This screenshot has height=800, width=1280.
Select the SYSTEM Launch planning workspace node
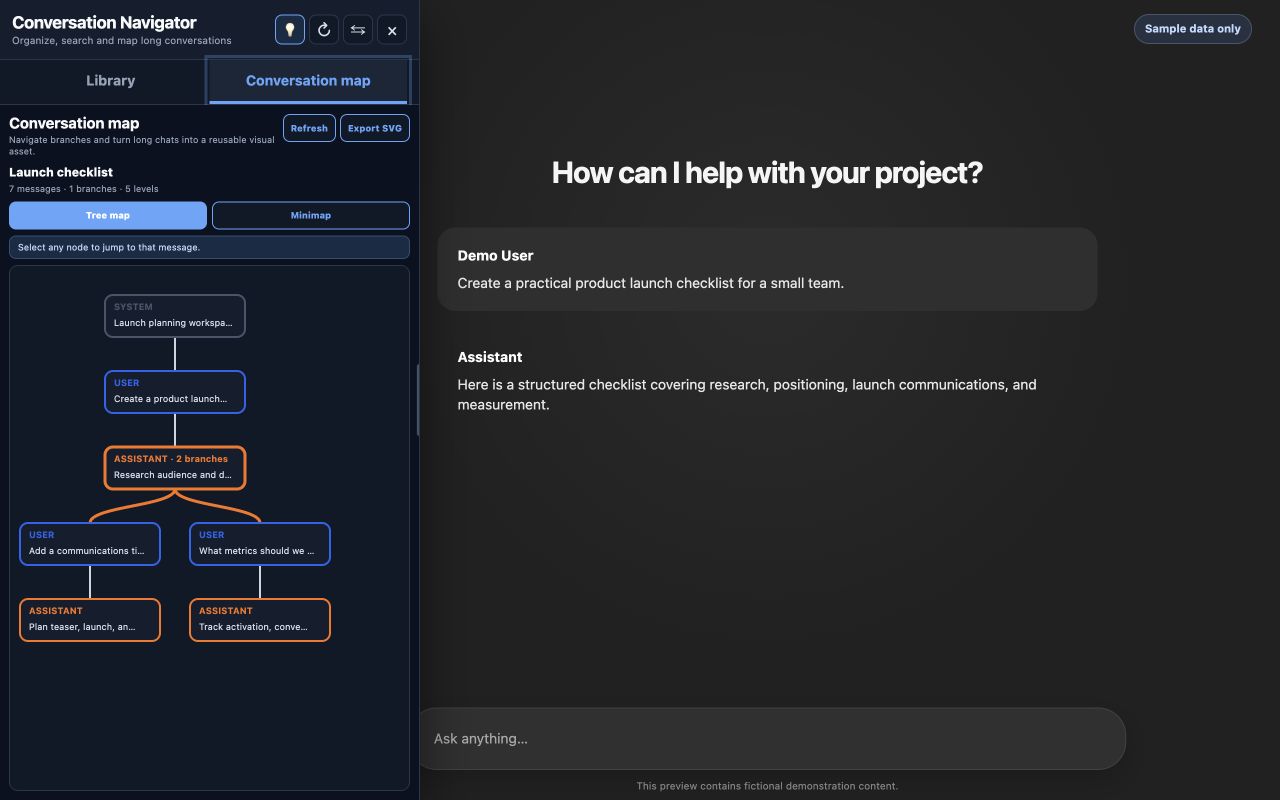click(x=175, y=315)
